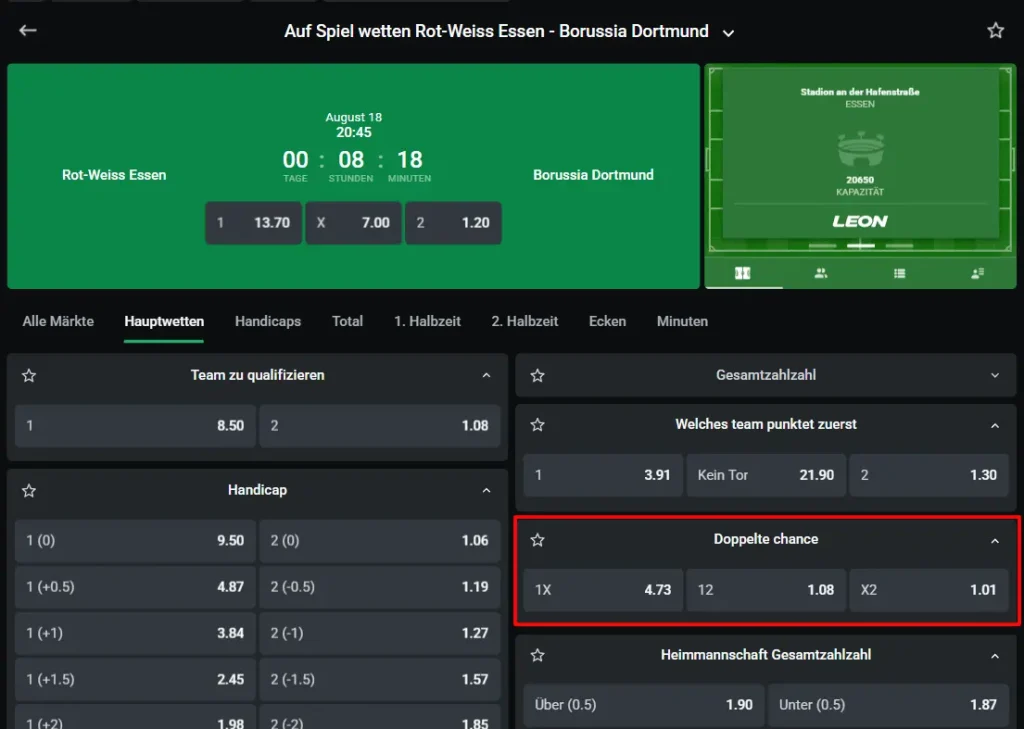Favorite the Handicap market
This screenshot has width=1024, height=729.
pos(29,491)
